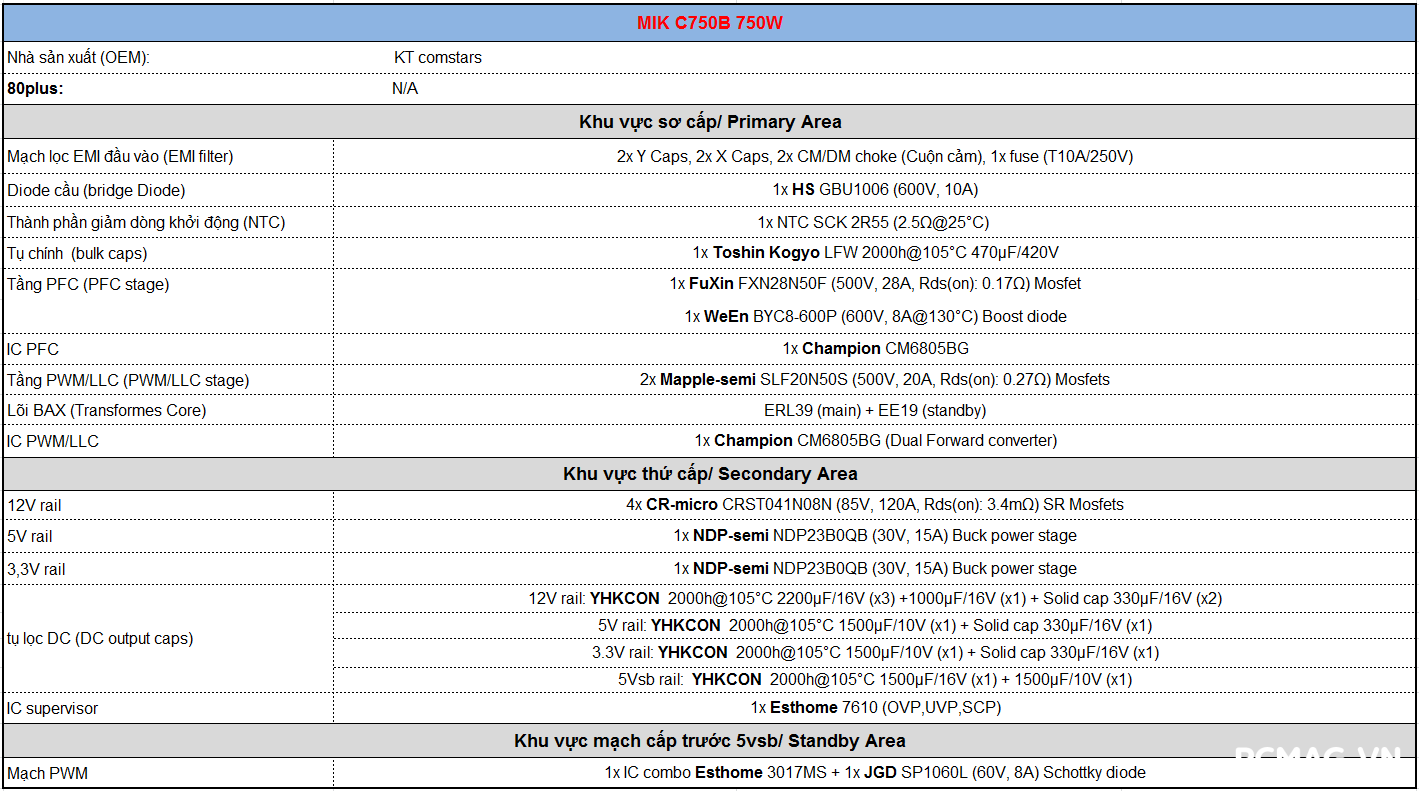
Task: Select the WeEn BYC8-600P boost diode line
Action: [x=874, y=317]
